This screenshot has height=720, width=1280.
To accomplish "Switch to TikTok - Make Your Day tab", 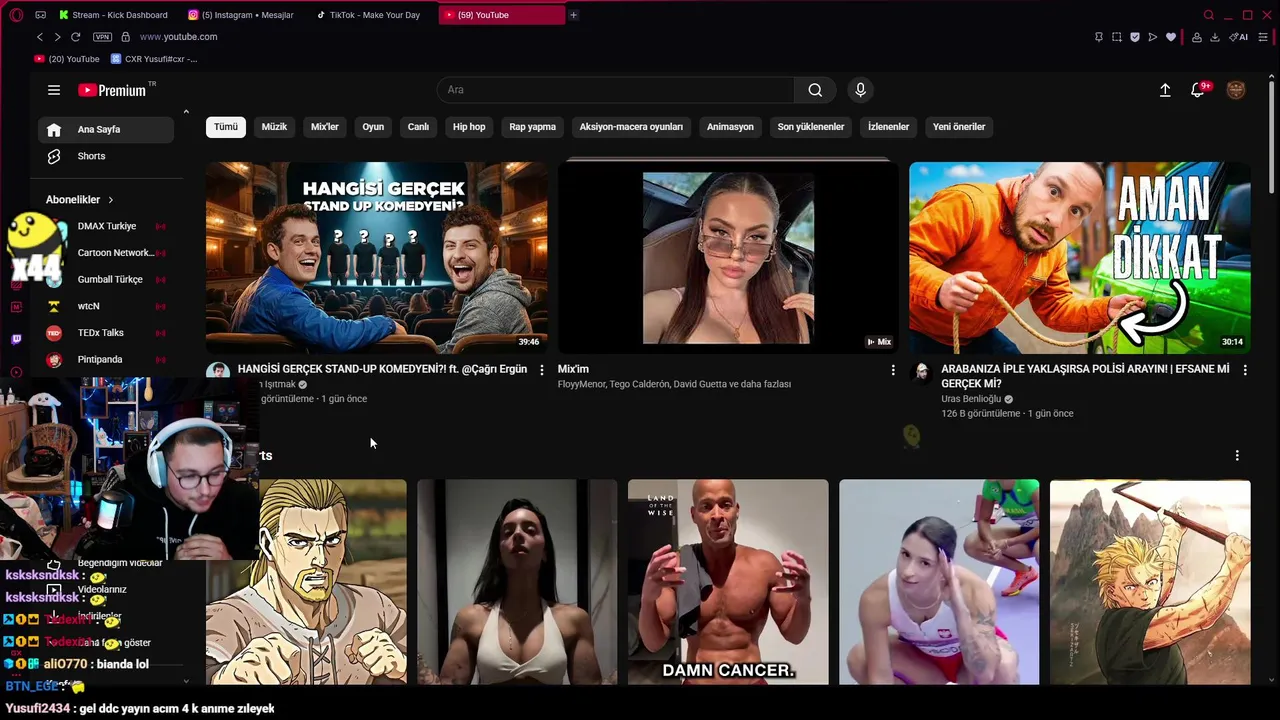I will [x=372, y=15].
